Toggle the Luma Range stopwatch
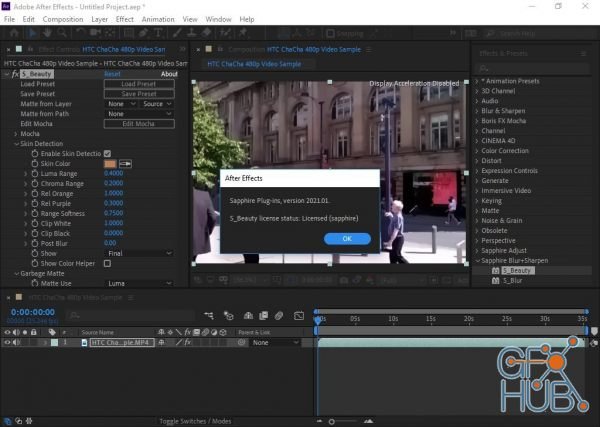Screen dimensions: 600x427 (x=35, y=174)
